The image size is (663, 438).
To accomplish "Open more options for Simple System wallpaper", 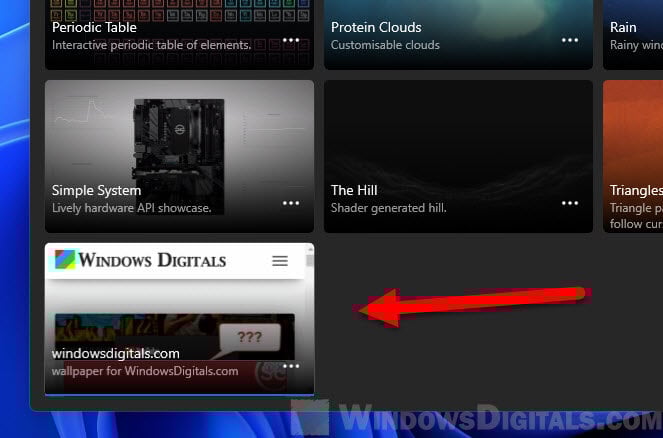I will [291, 203].
